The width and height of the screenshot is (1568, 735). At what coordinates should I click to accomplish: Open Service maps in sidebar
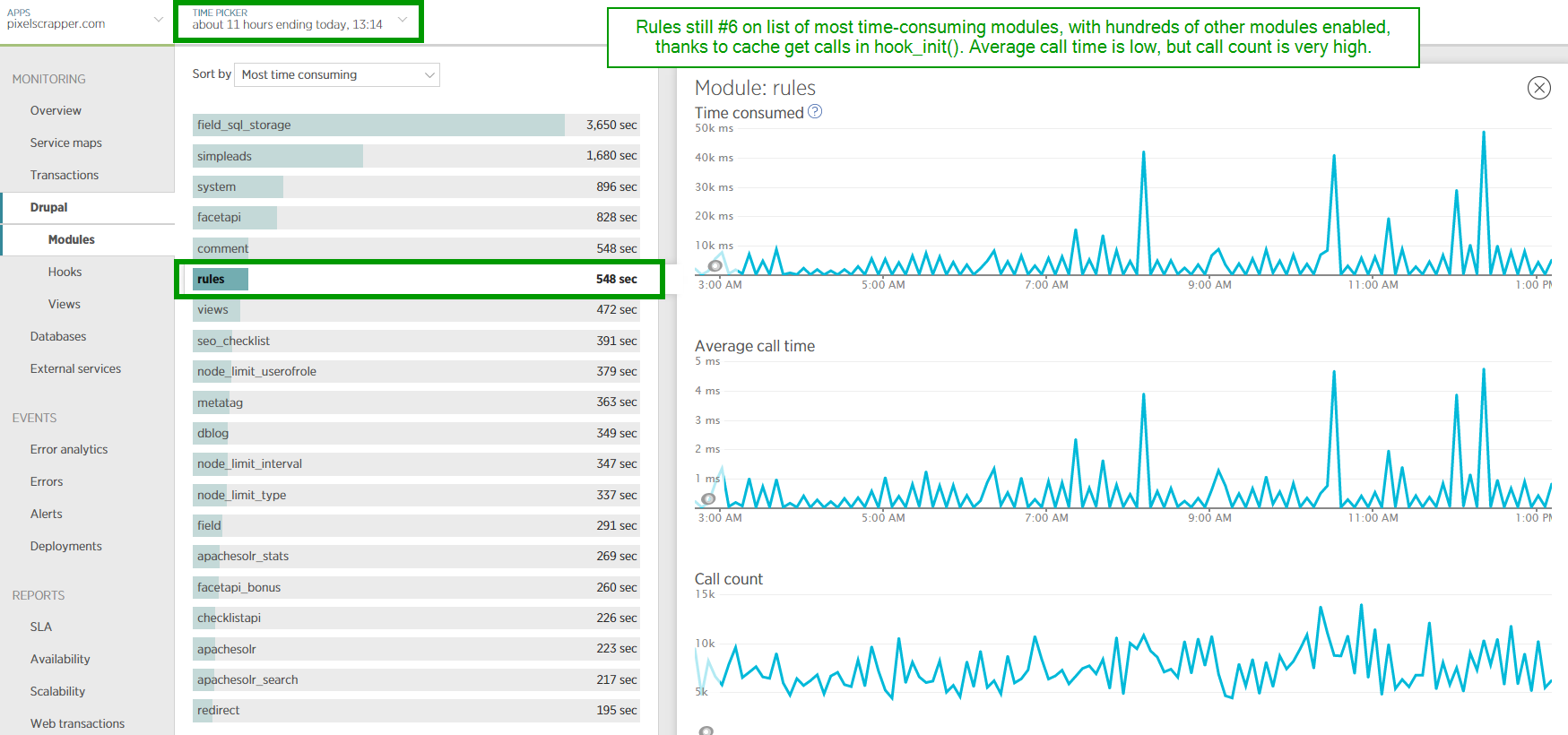click(x=65, y=143)
